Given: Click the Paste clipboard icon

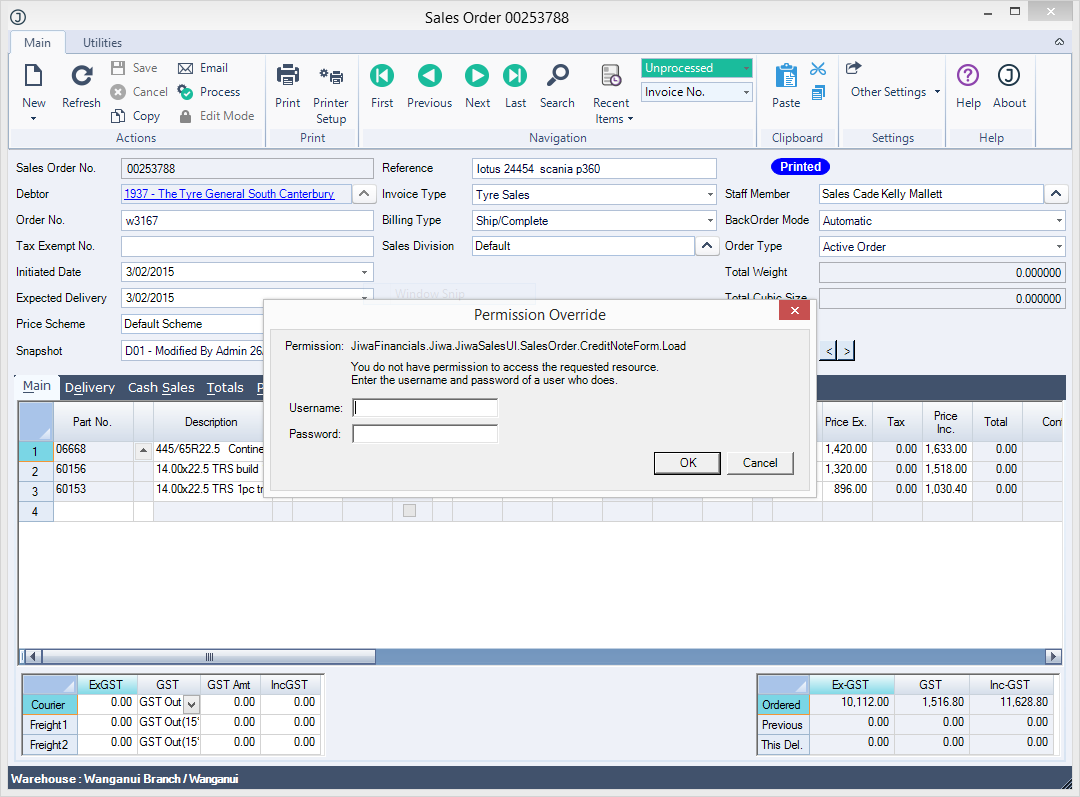Looking at the screenshot, I should pos(786,77).
